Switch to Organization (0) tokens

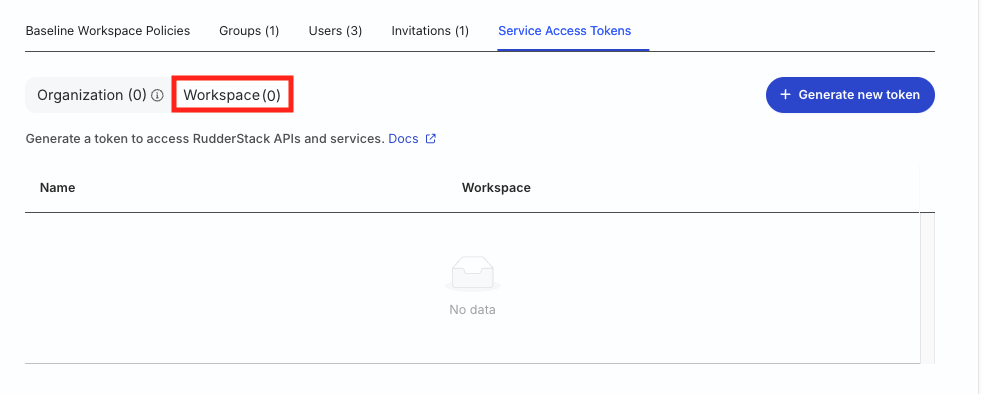coord(91,95)
